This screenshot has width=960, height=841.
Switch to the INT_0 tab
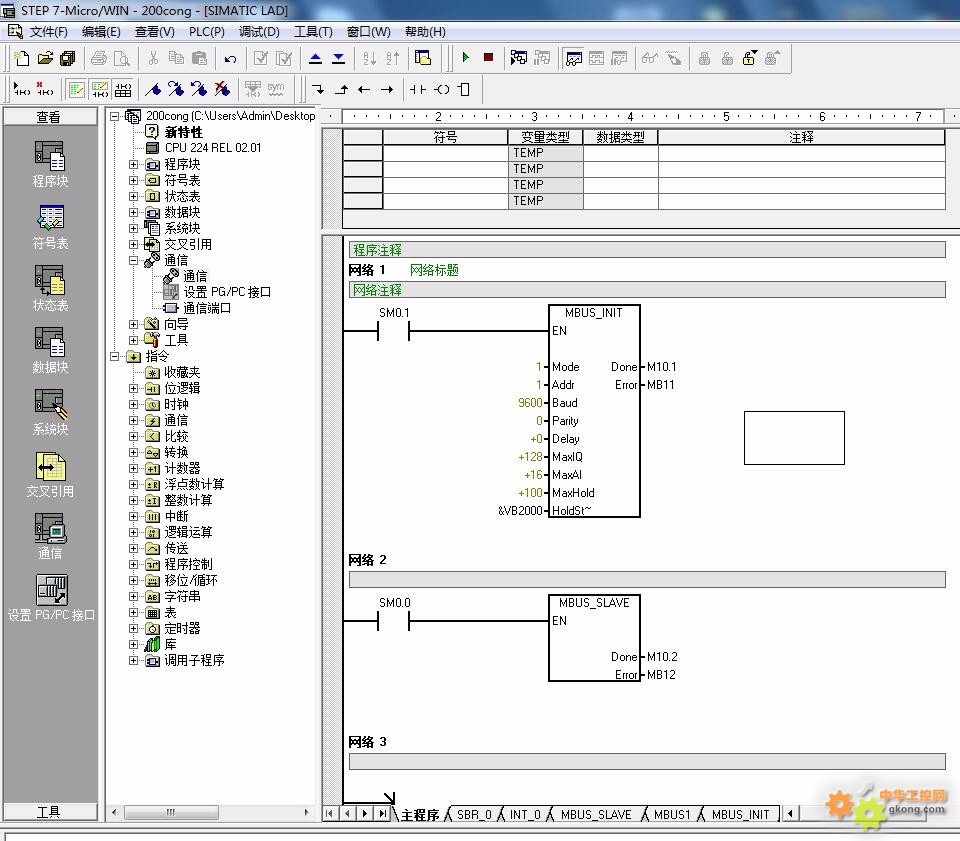tap(525, 815)
